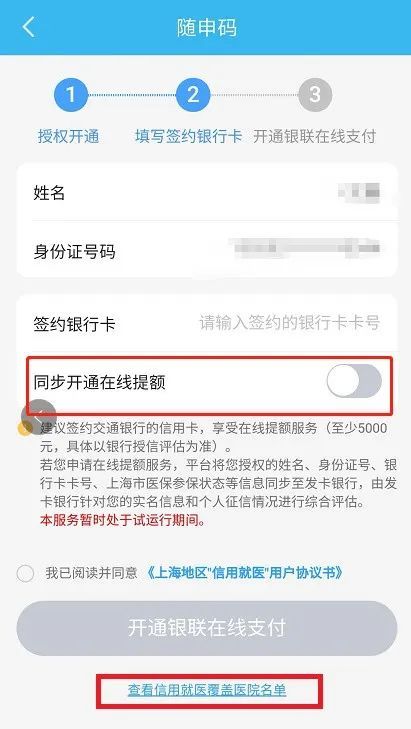Tap the 姓名 row

click(207, 192)
